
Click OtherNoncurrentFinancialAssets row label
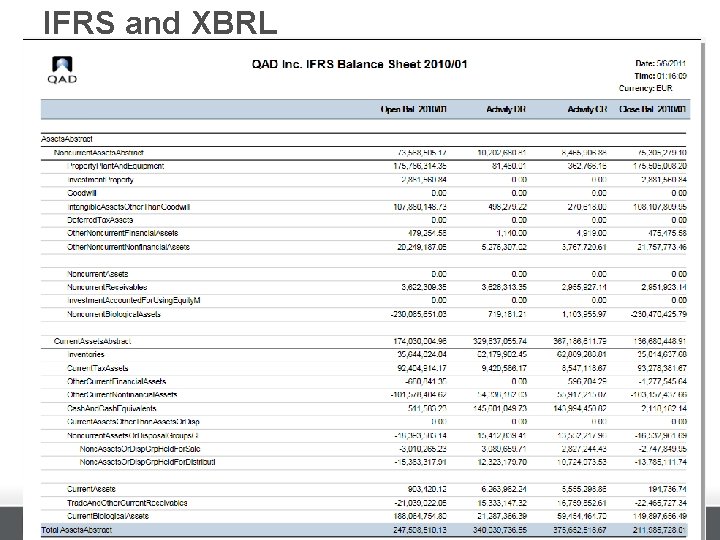click(x=123, y=233)
